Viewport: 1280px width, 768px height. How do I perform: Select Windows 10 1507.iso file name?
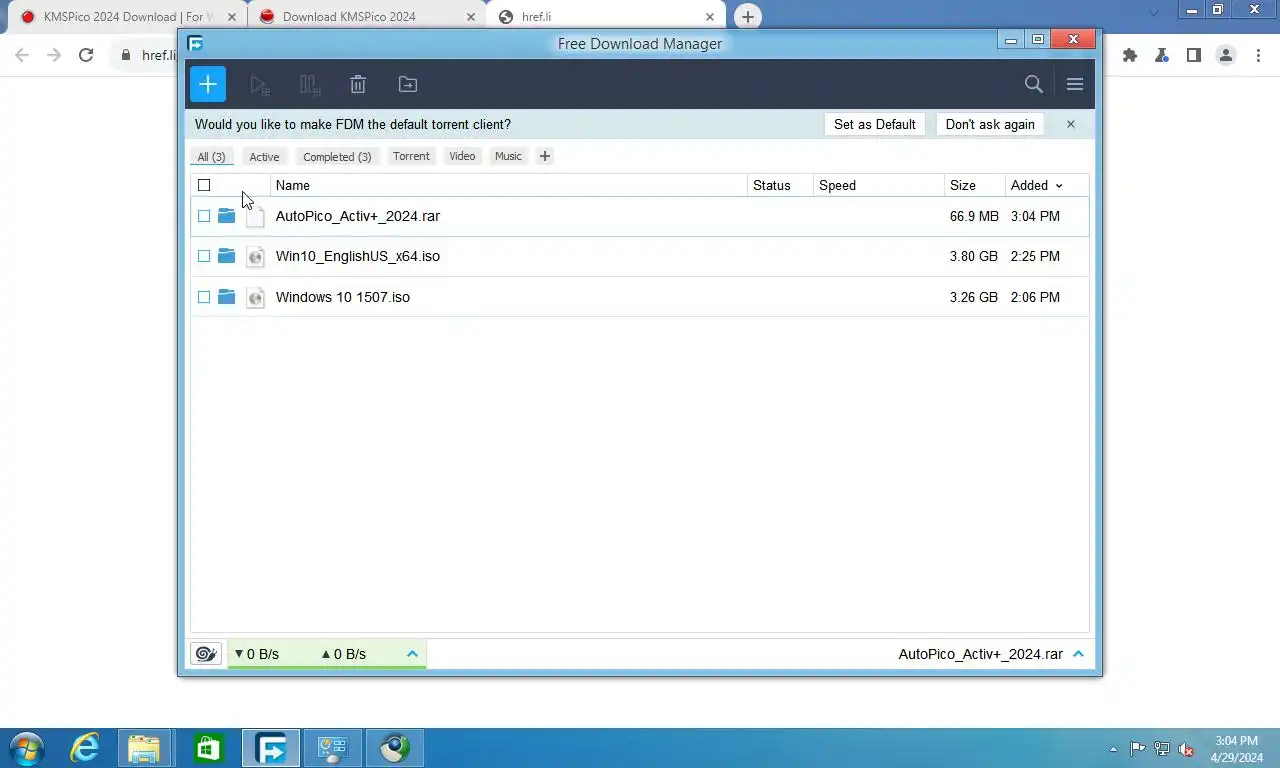pyautogui.click(x=343, y=297)
